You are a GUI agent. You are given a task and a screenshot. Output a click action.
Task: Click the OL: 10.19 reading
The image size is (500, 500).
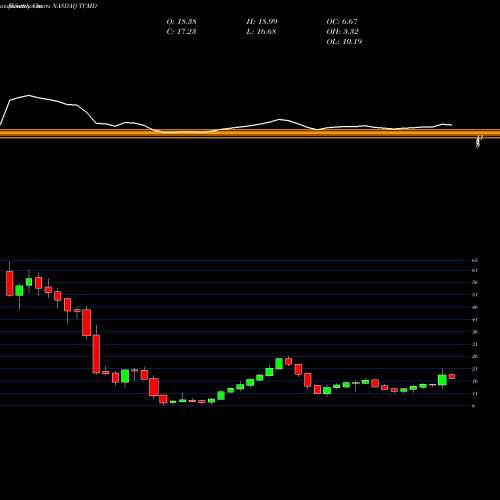(x=344, y=41)
